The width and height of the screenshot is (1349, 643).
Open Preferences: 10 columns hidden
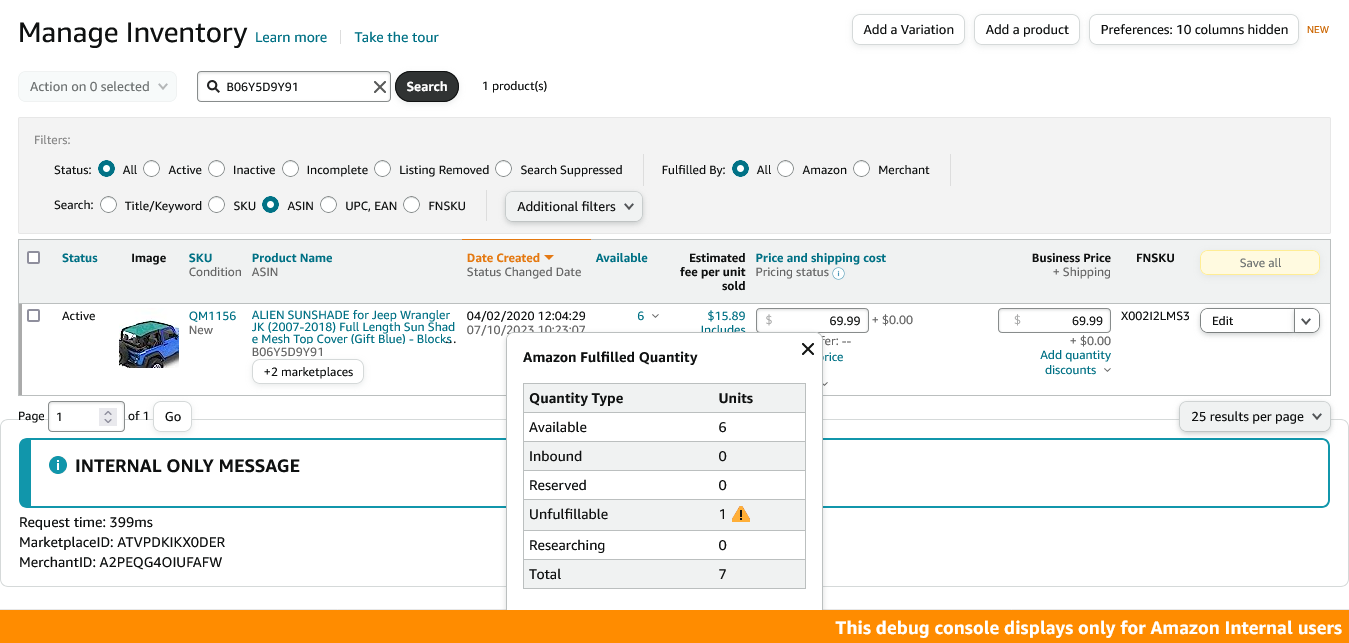click(1194, 29)
